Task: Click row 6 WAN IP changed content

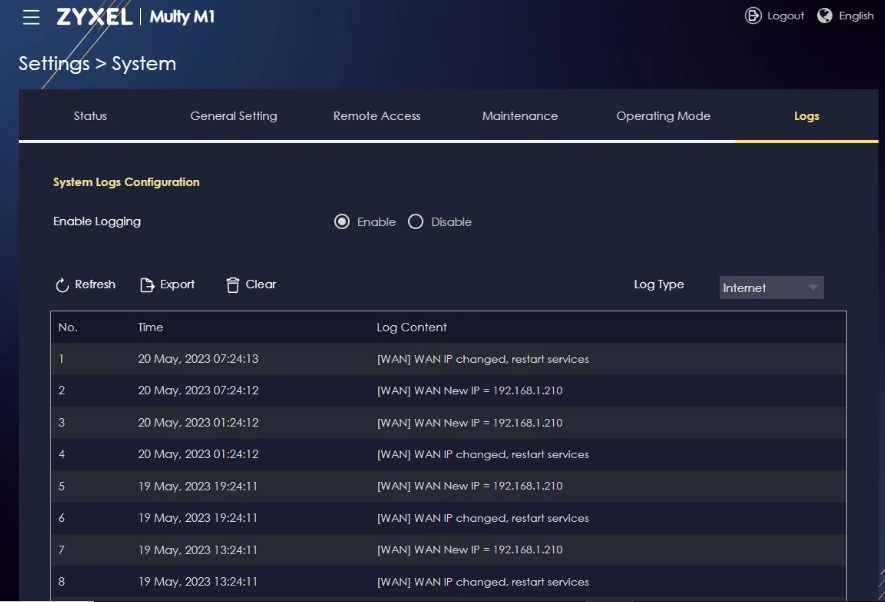Action: (x=483, y=518)
